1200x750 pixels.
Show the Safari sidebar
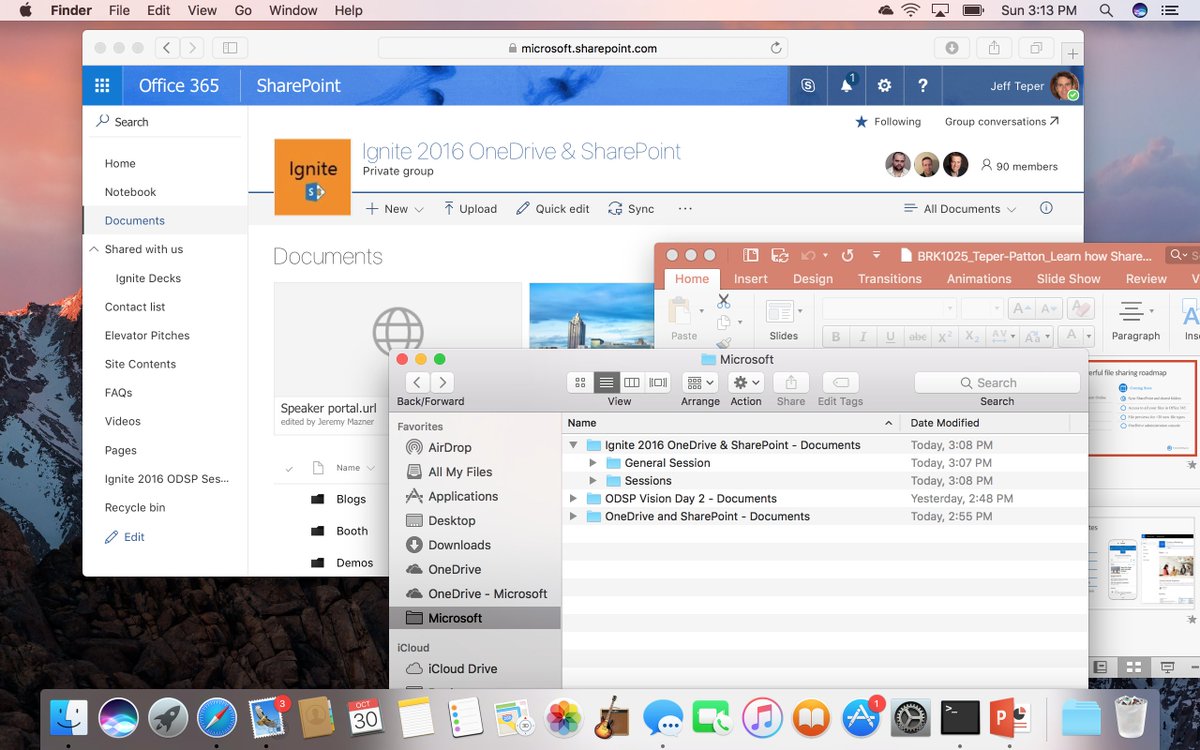229,48
